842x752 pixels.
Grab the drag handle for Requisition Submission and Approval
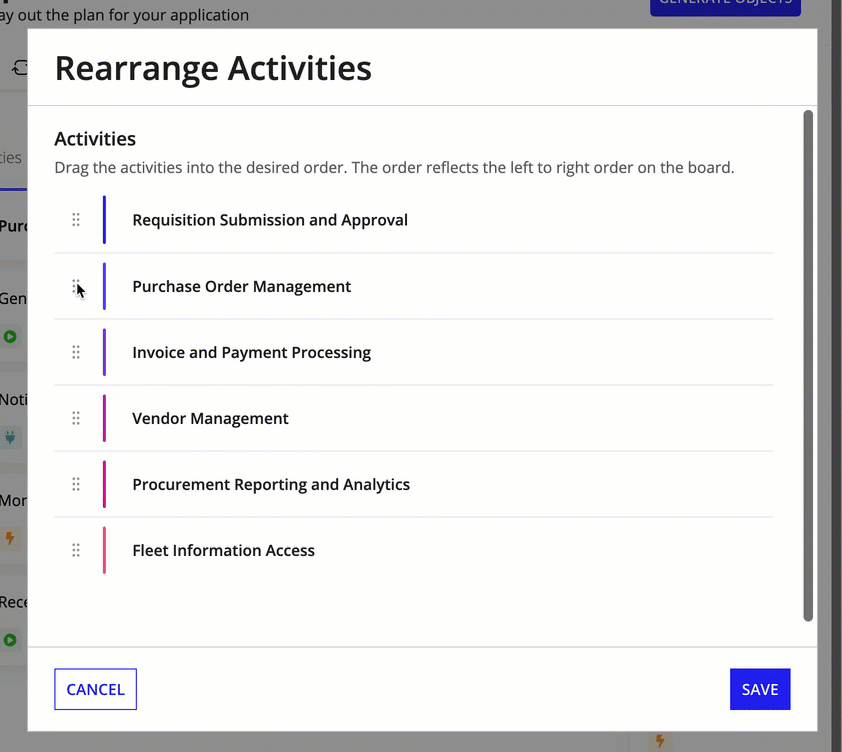point(76,220)
